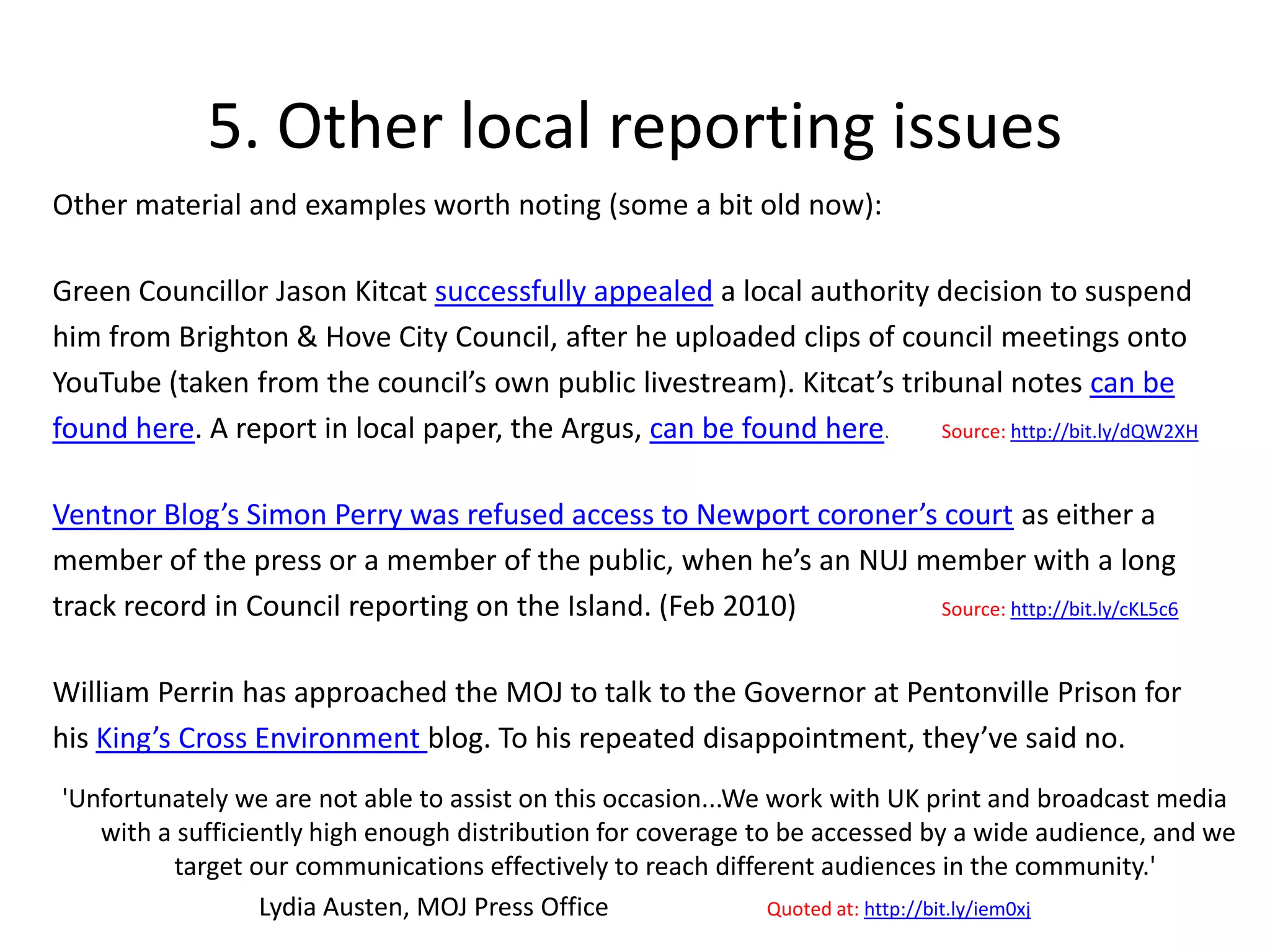Click the '(Feb 2010)' date text
Screen dimensions: 1270x952
[x=727, y=606]
